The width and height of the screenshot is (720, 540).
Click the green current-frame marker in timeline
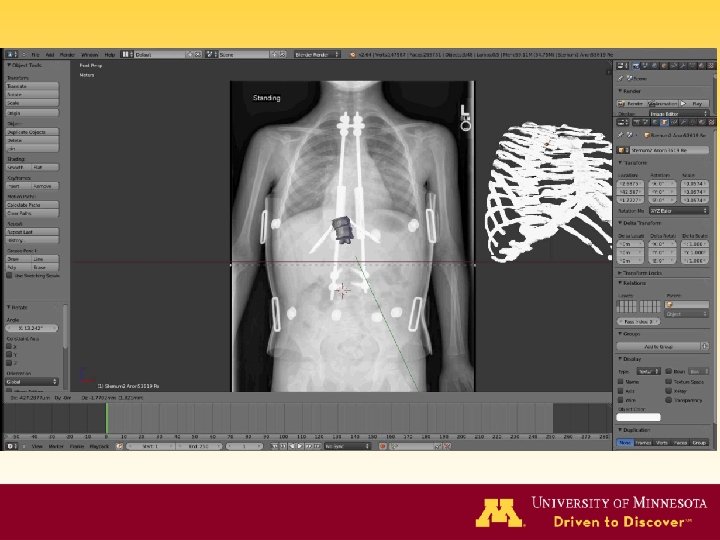point(107,418)
